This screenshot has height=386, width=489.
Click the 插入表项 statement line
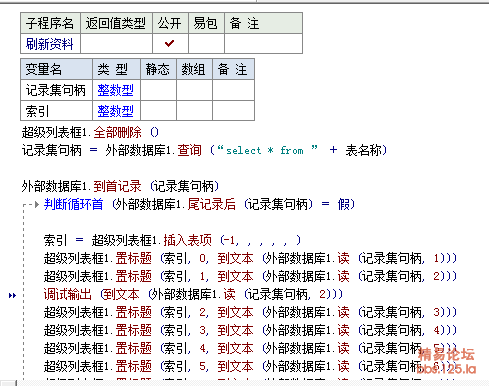172,240
